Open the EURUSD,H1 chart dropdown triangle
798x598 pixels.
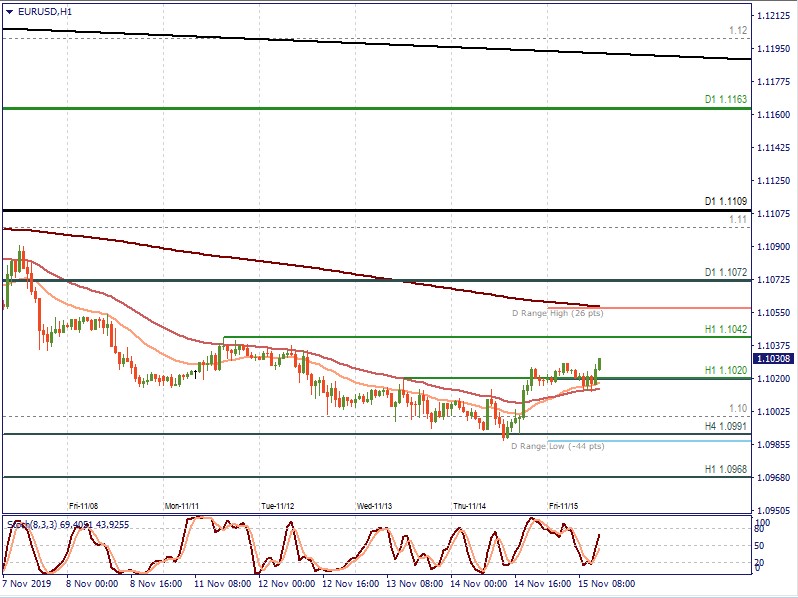[10, 12]
